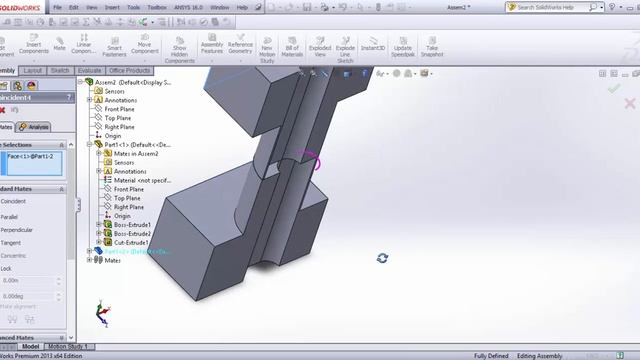This screenshot has height=360, width=640.
Task: Open Assembly Features tool
Action: 212,44
